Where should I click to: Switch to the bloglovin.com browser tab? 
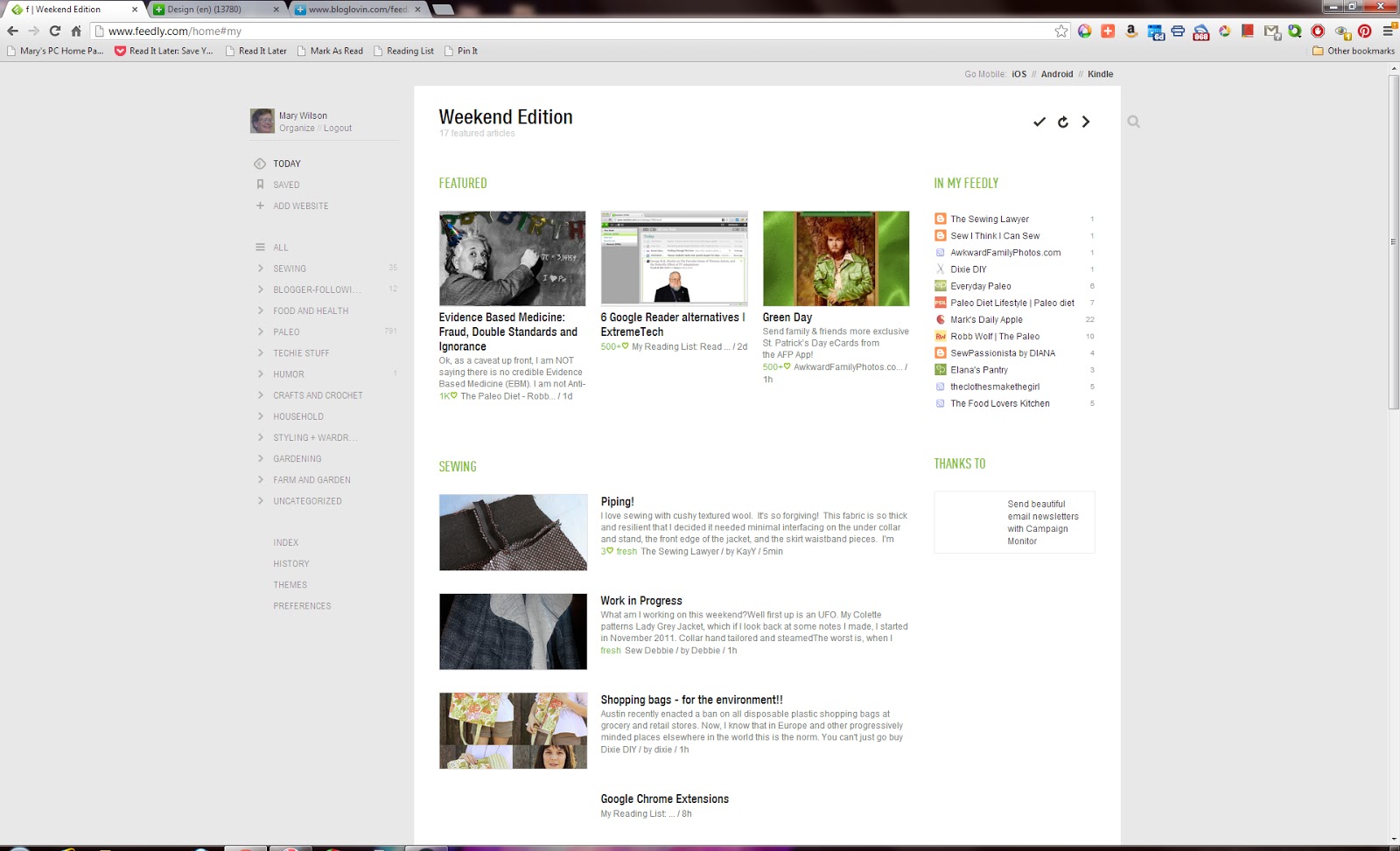point(357,9)
